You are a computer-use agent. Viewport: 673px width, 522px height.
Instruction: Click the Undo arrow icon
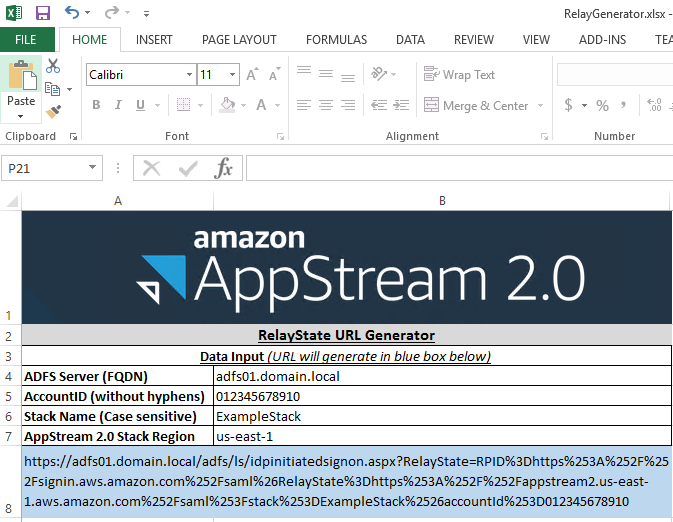71,12
